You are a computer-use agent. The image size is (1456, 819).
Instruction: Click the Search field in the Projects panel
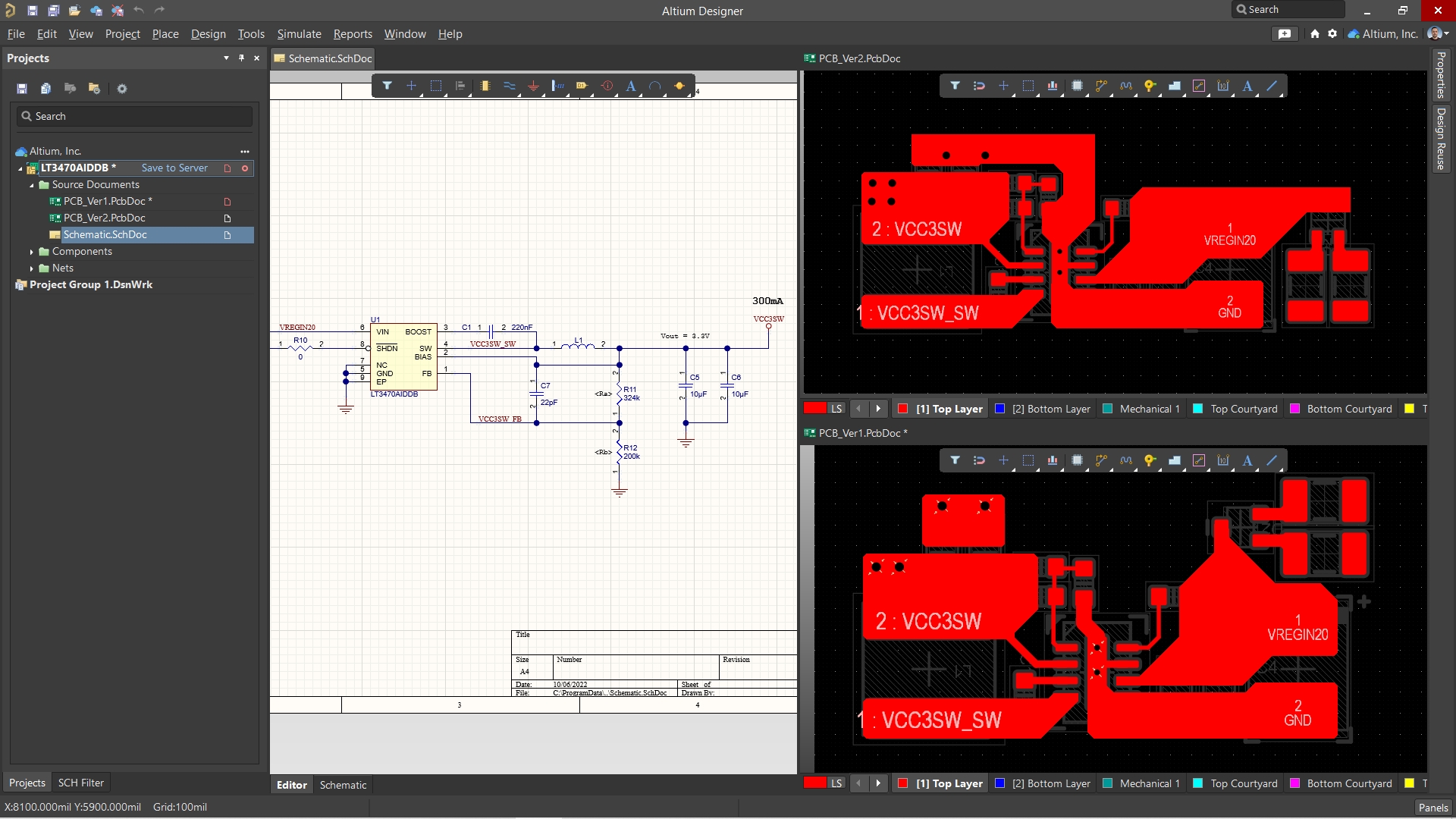coord(133,116)
